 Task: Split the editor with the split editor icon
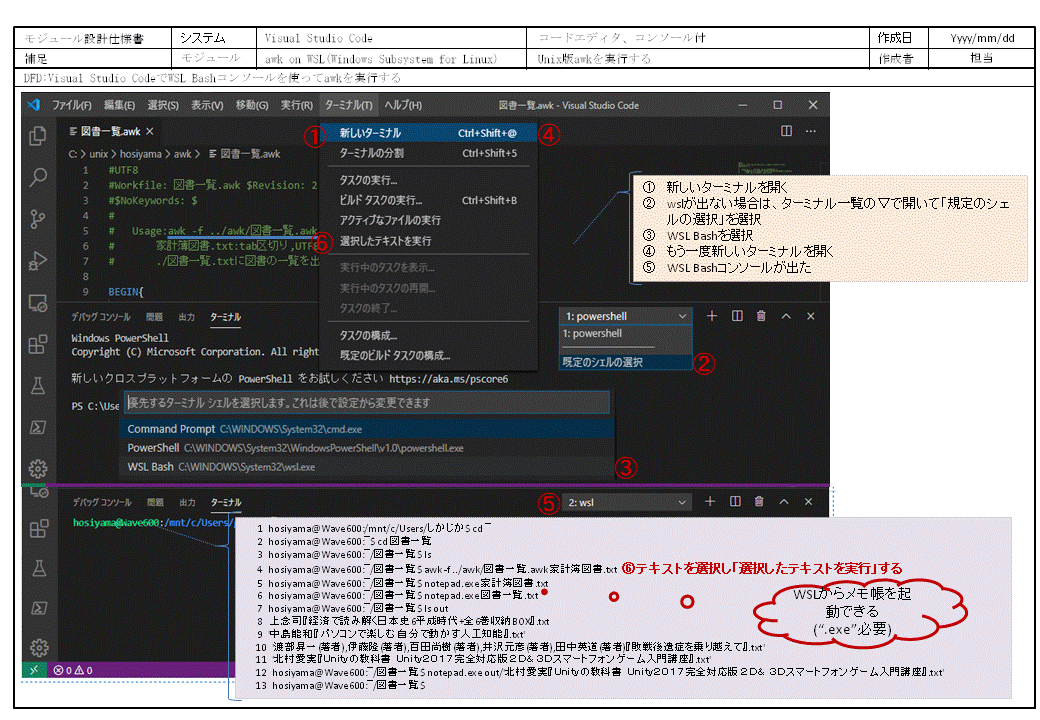pyautogui.click(x=787, y=131)
